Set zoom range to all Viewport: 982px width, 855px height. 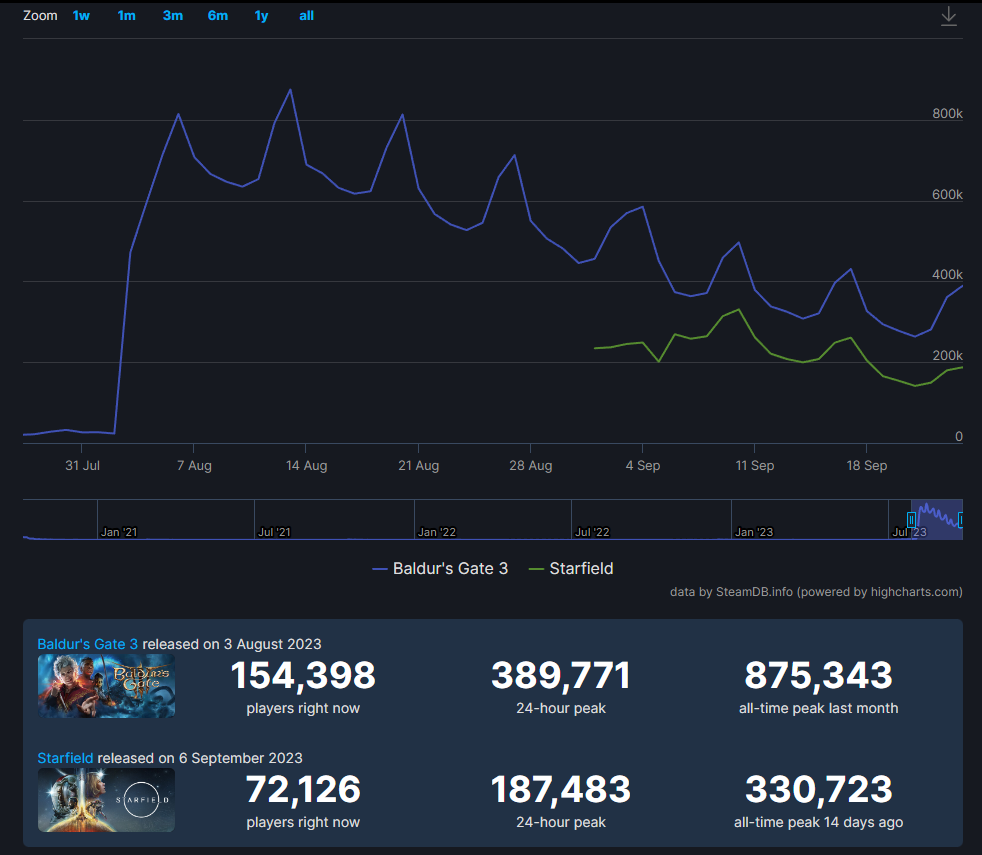click(x=306, y=16)
